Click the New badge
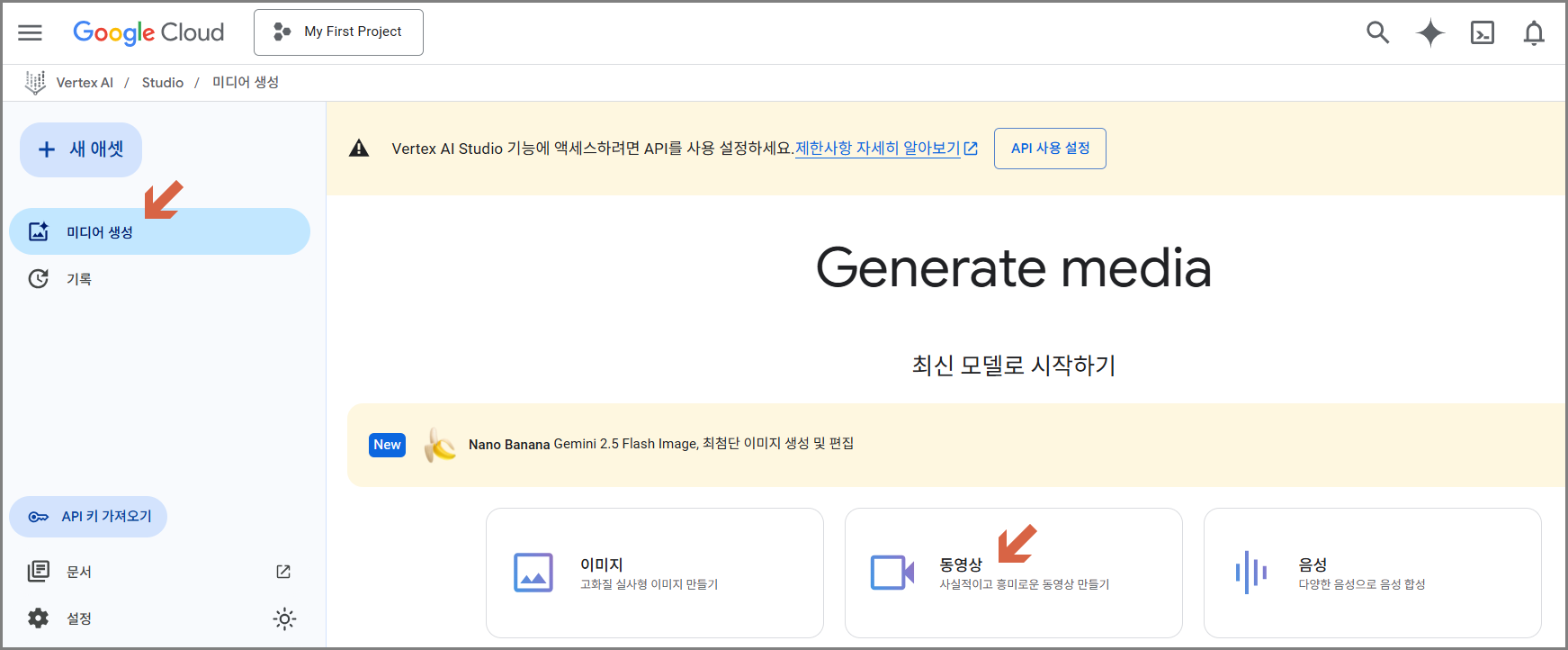Screen dimensions: 1568x650 [387, 445]
